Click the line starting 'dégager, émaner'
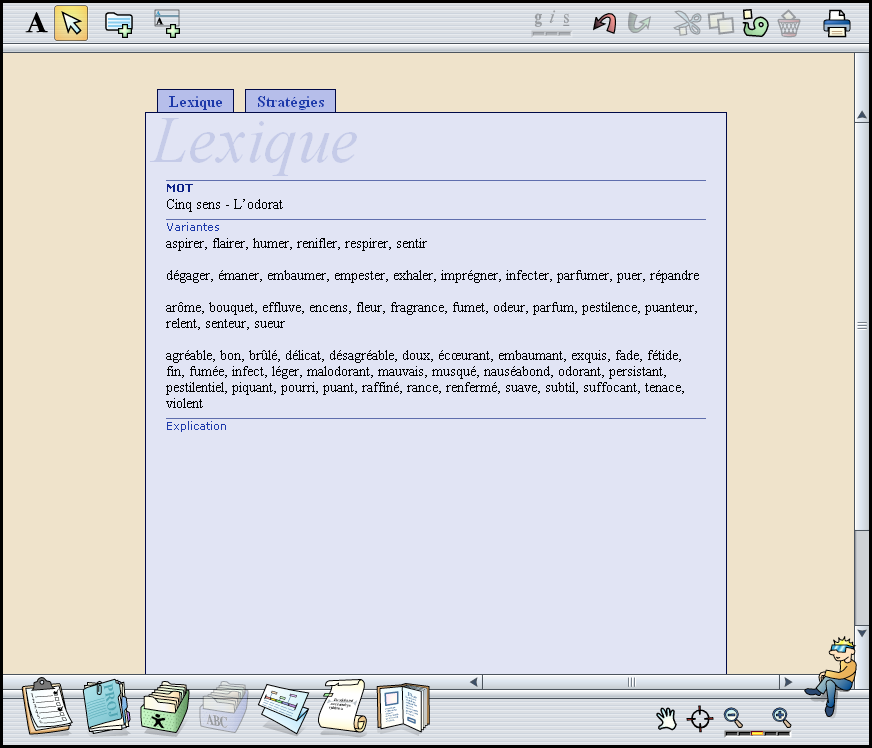872x748 pixels. tap(432, 275)
